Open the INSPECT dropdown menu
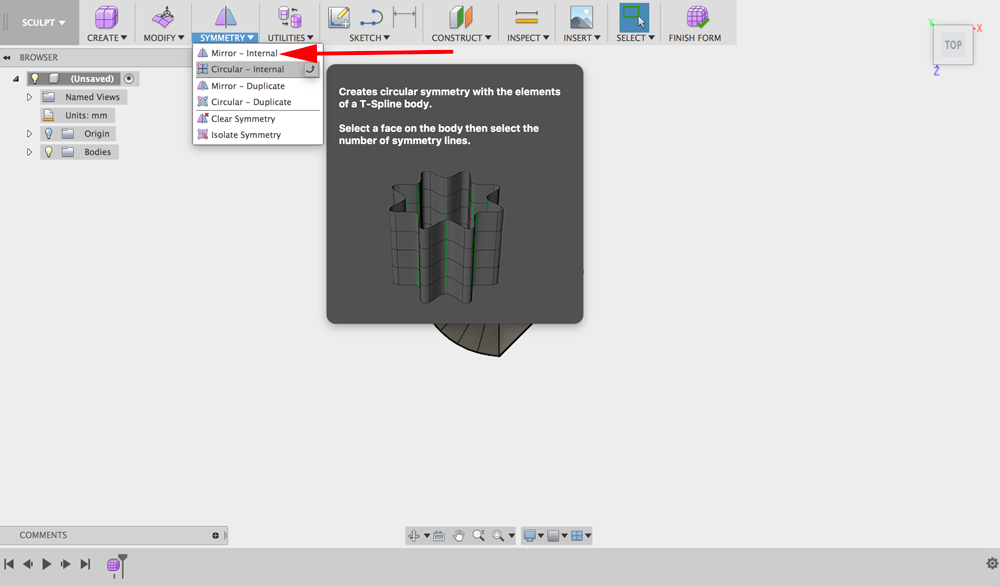Screen dimensions: 1000x586 tap(528, 38)
